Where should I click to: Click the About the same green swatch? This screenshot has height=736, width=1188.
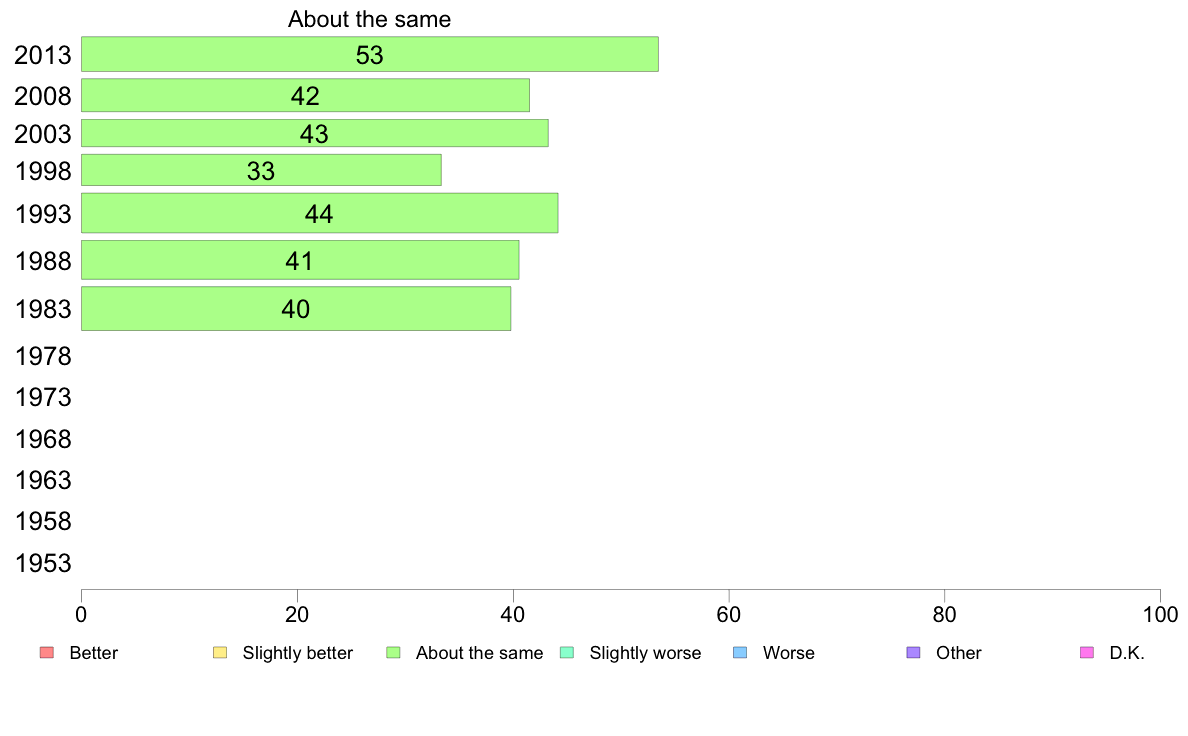pos(393,653)
